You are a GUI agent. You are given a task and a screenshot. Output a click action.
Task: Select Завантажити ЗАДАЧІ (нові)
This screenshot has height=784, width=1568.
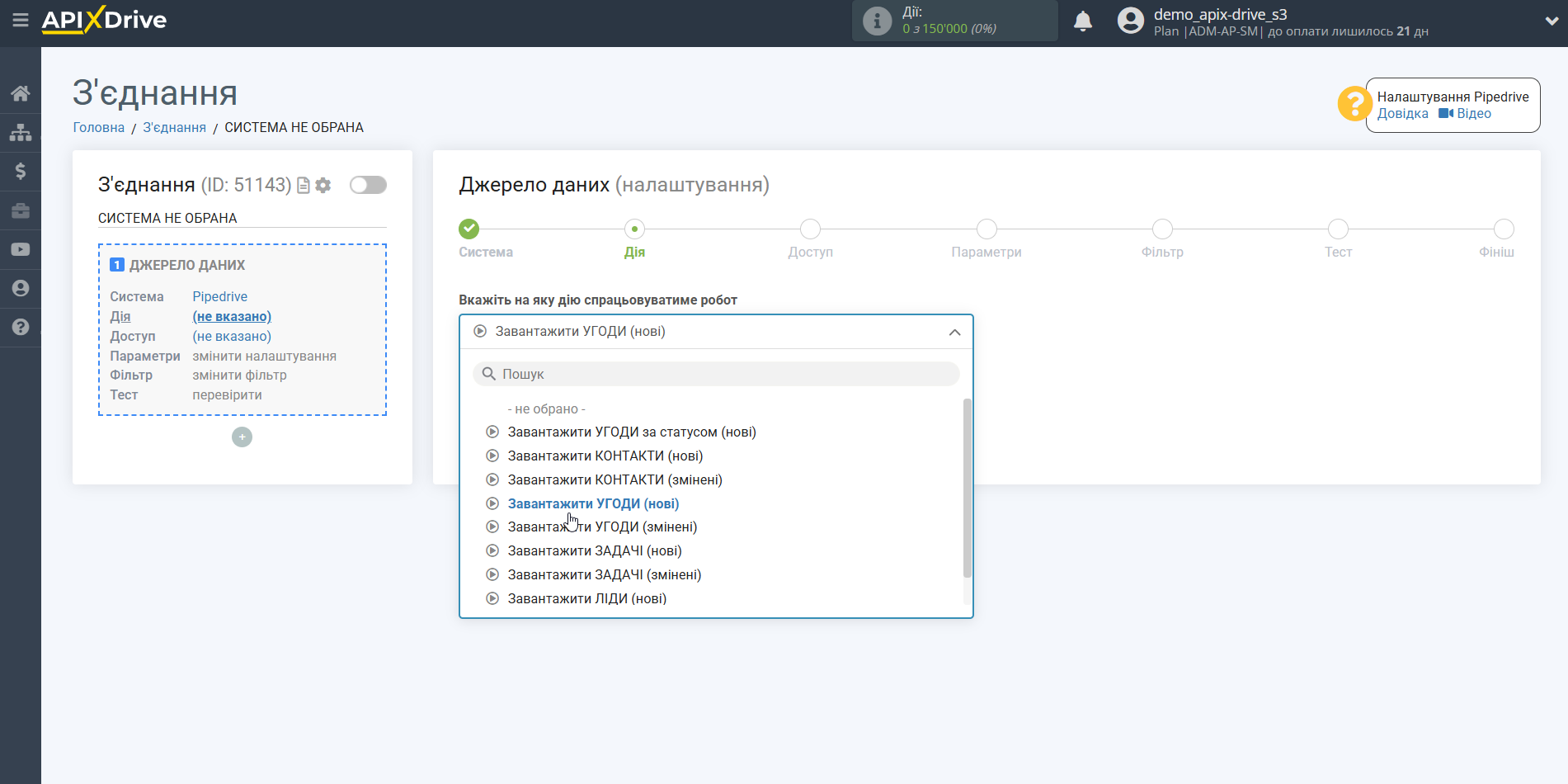pyautogui.click(x=595, y=550)
